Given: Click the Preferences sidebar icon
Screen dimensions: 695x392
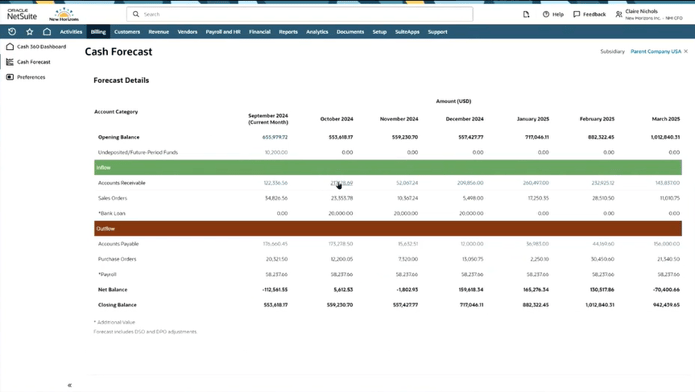Looking at the screenshot, I should coord(10,77).
